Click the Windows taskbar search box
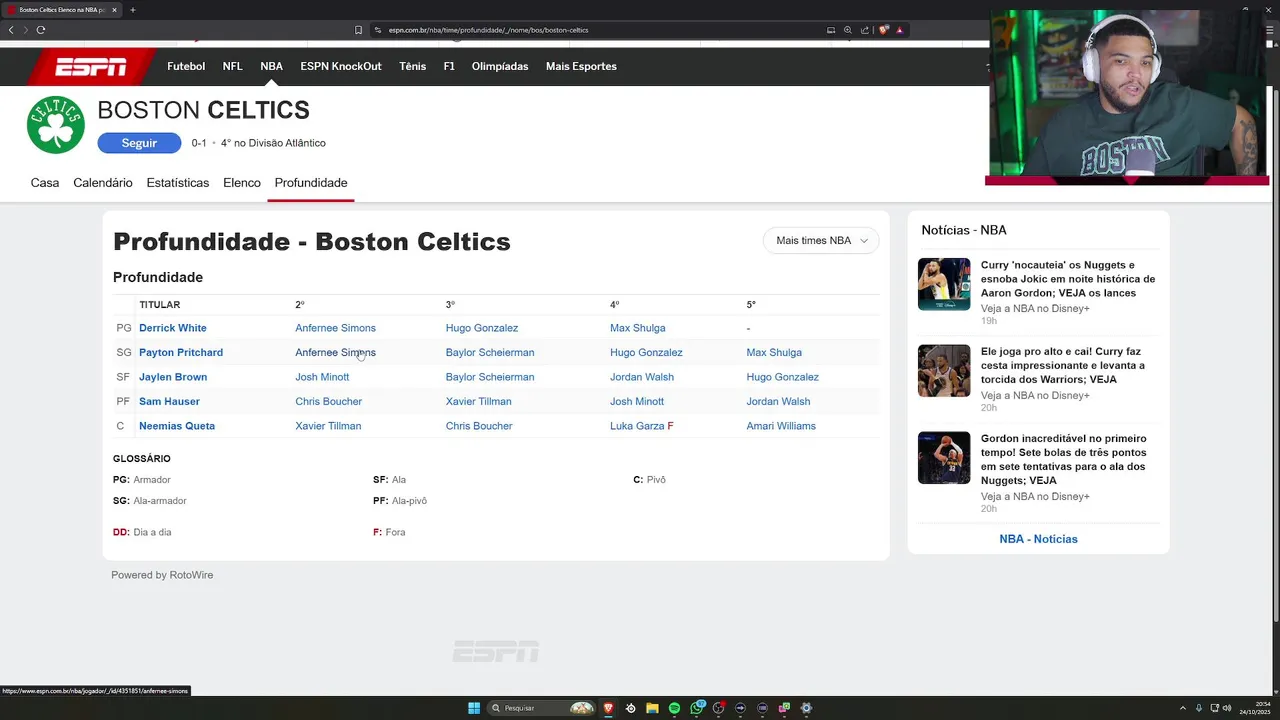Screen dimensions: 1280x720 [541, 708]
